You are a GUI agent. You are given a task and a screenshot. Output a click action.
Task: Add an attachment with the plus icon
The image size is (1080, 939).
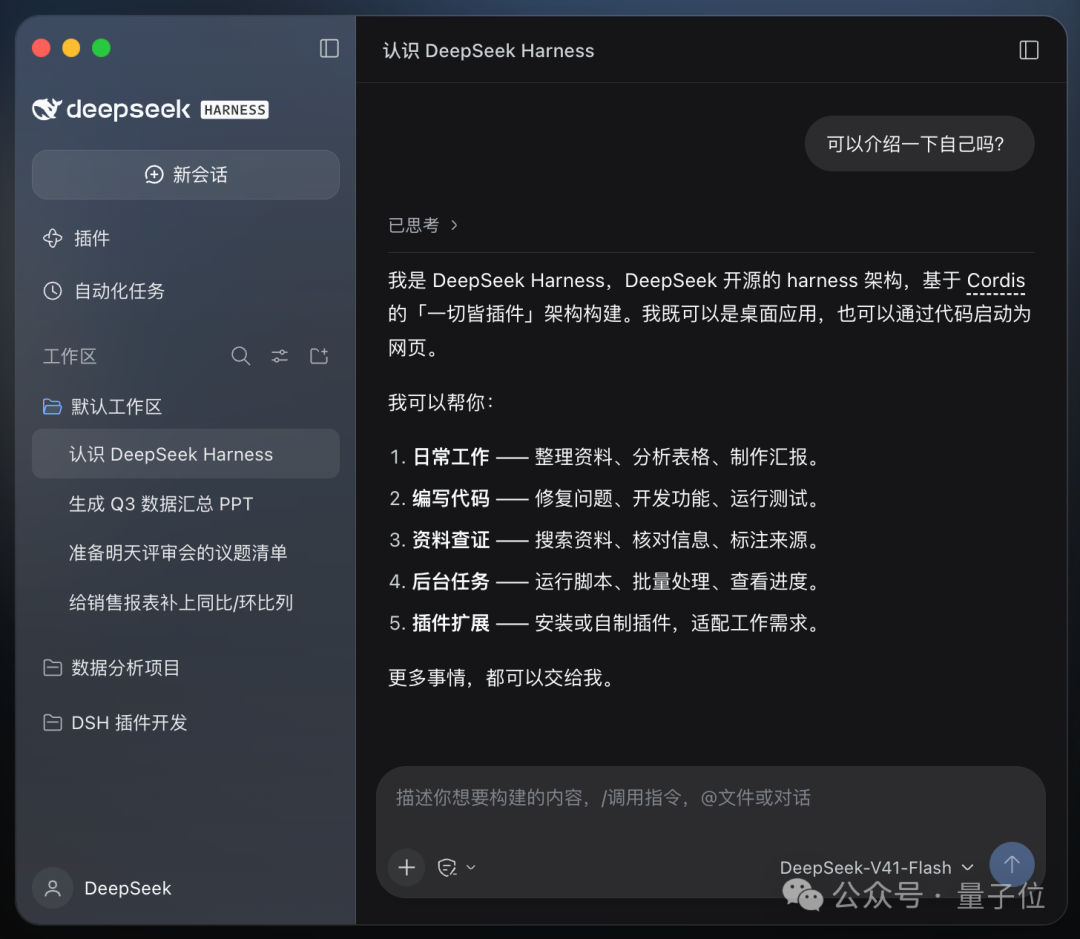[406, 867]
